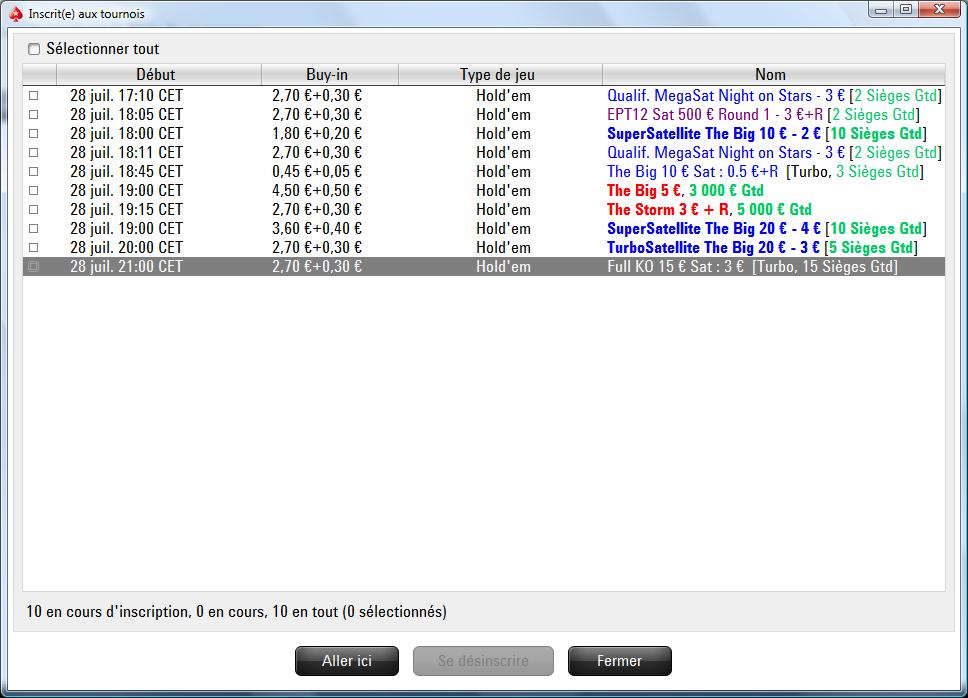Click Hold'em in the 21:00 CET row
968x698 pixels.
503,267
